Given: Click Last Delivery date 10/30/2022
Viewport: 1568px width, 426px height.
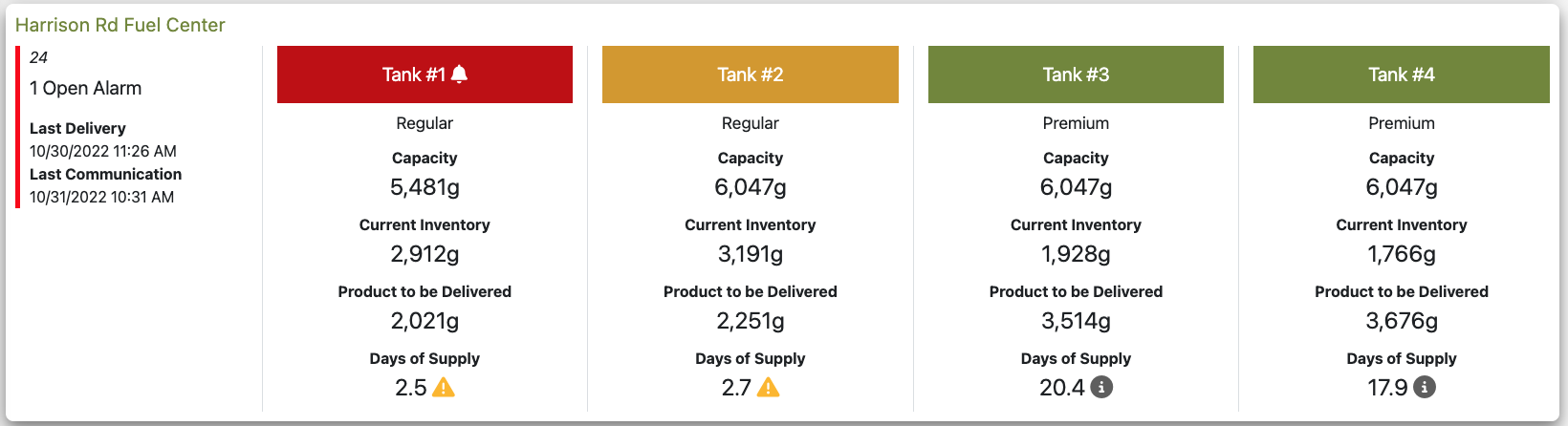Looking at the screenshot, I should [103, 151].
